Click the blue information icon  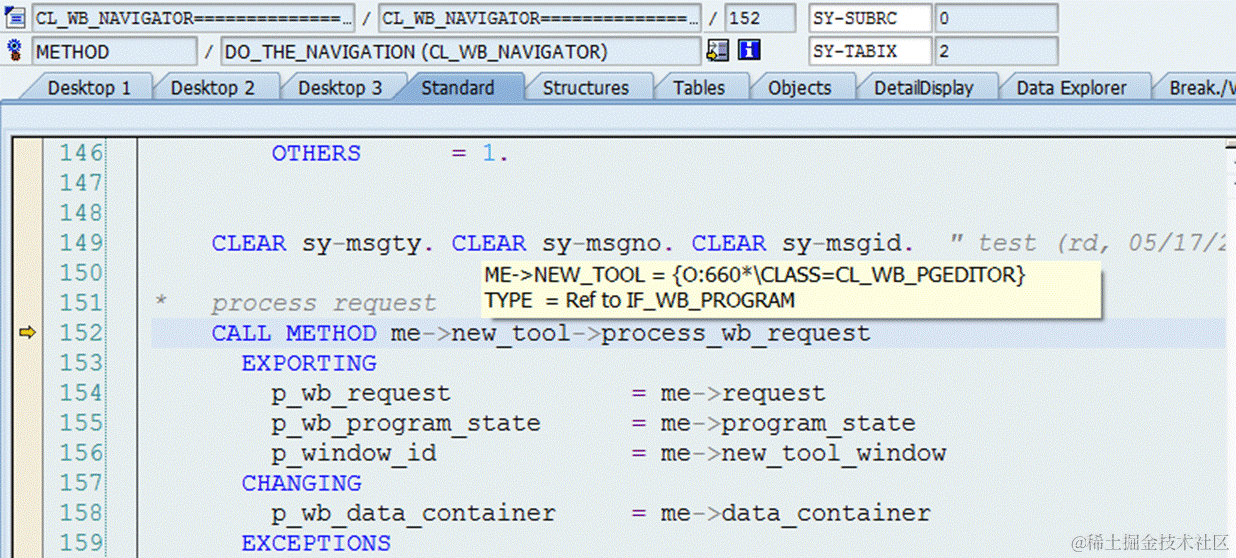tap(750, 51)
